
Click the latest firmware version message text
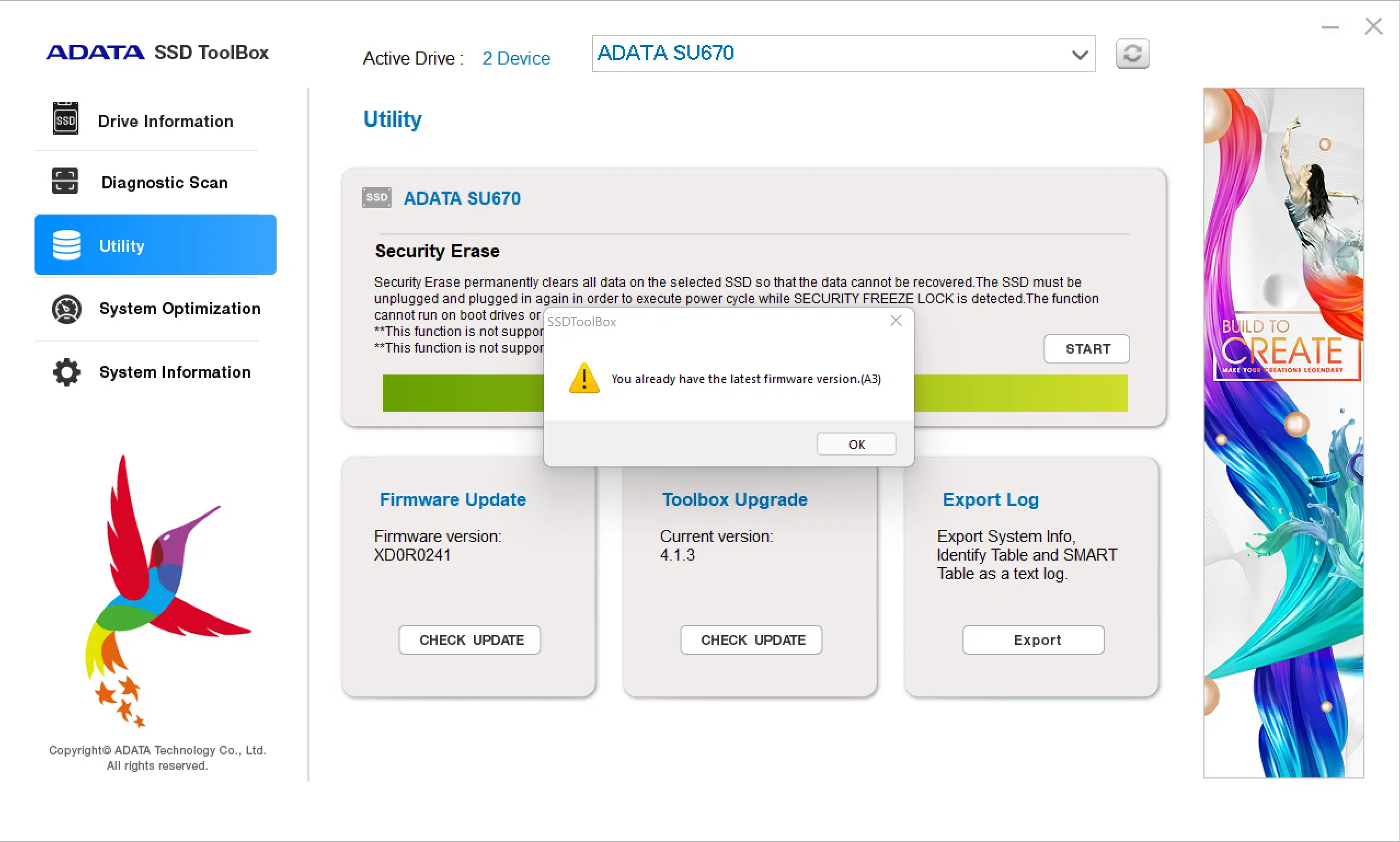(746, 379)
